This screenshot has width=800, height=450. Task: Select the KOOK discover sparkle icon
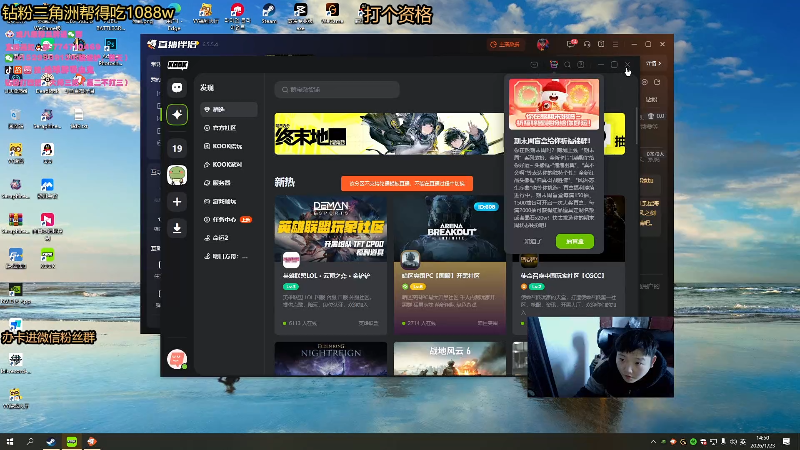177,114
